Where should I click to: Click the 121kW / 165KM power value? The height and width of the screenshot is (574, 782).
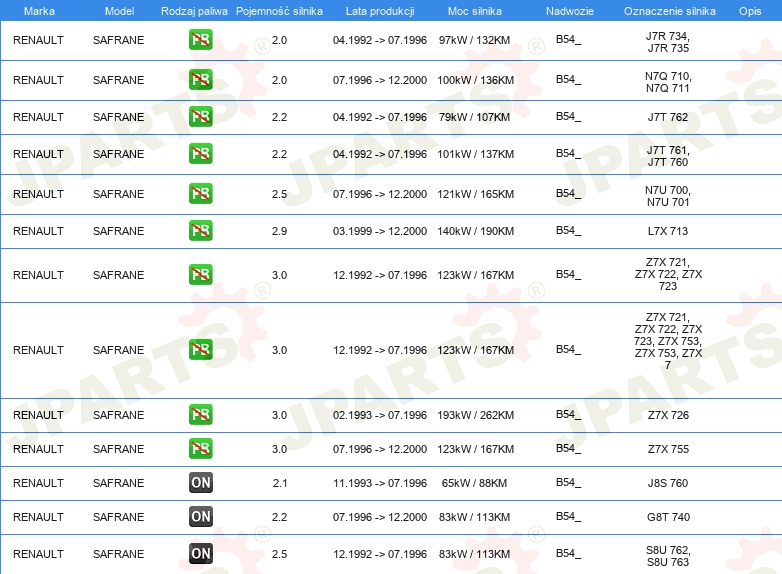pyautogui.click(x=475, y=194)
